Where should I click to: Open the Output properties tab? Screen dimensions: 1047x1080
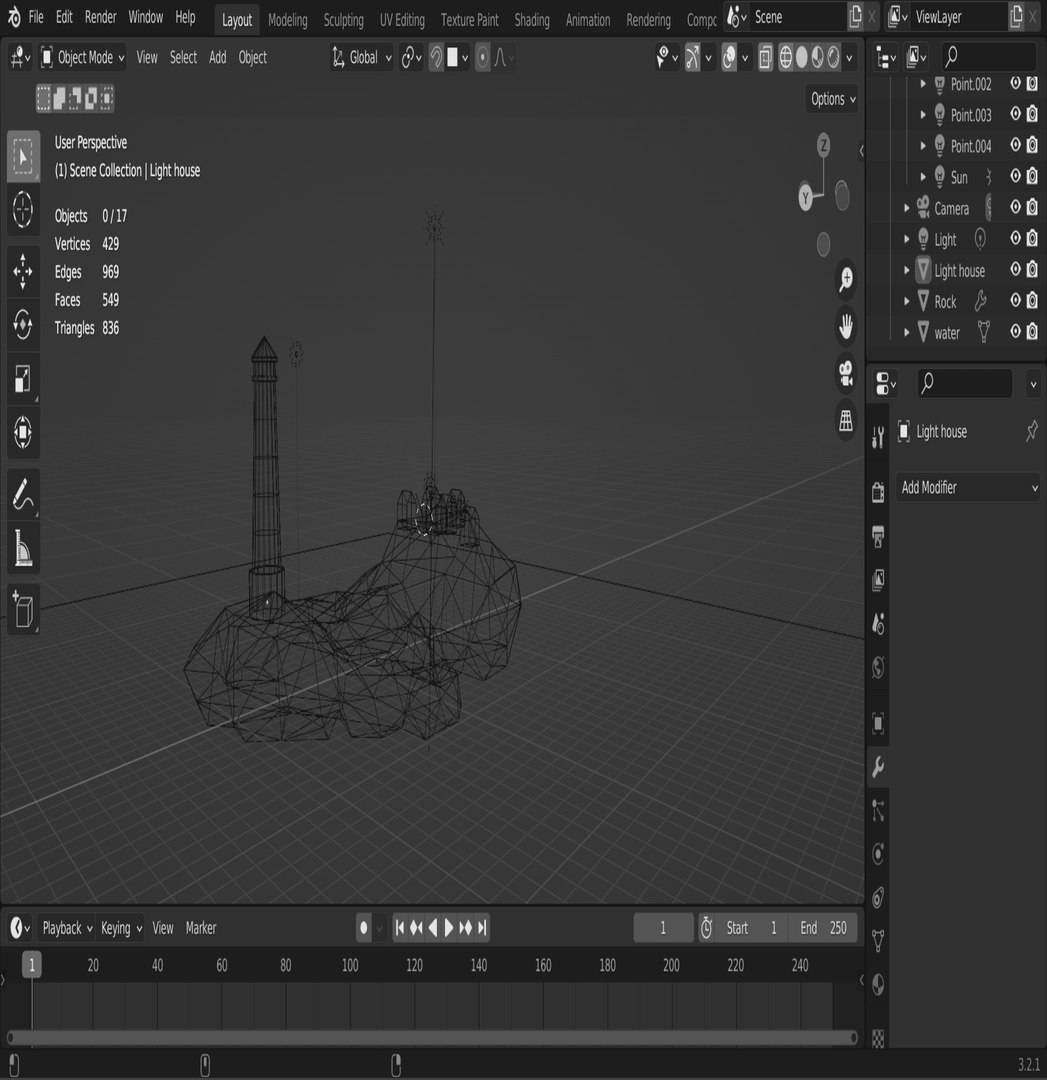click(878, 536)
